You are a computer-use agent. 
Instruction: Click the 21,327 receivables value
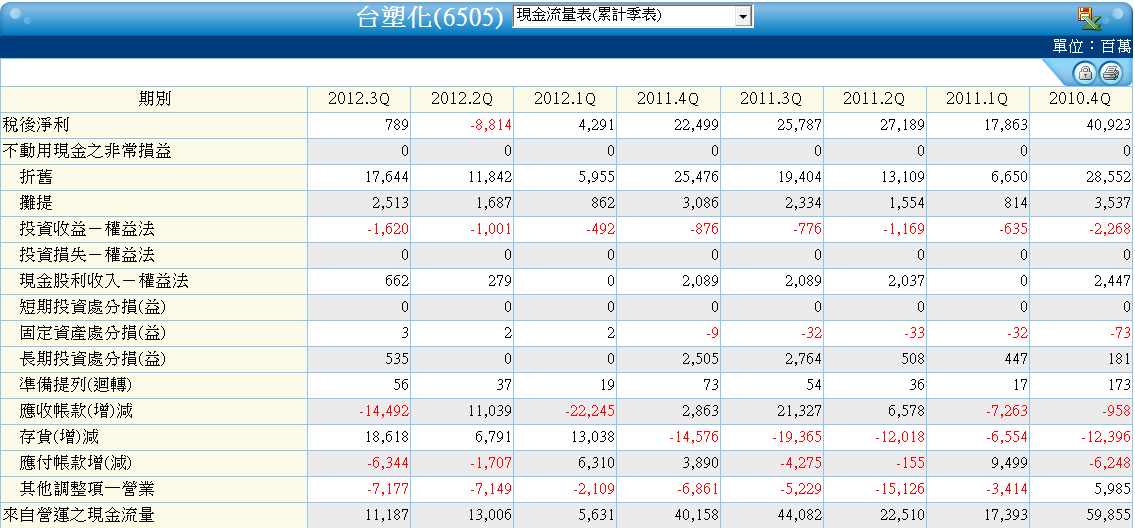(800, 412)
